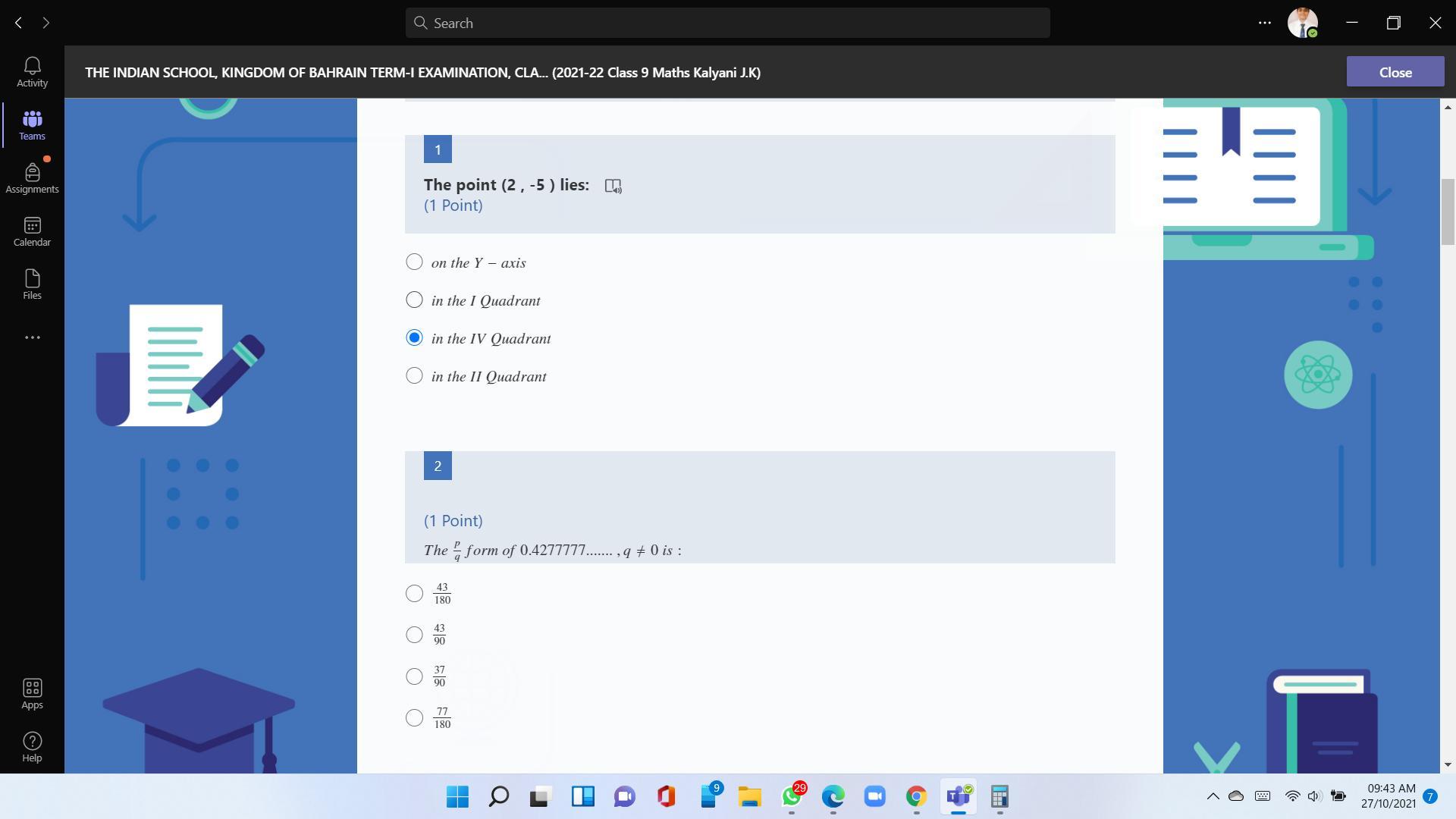Choose the 43/90 answer option

(414, 635)
